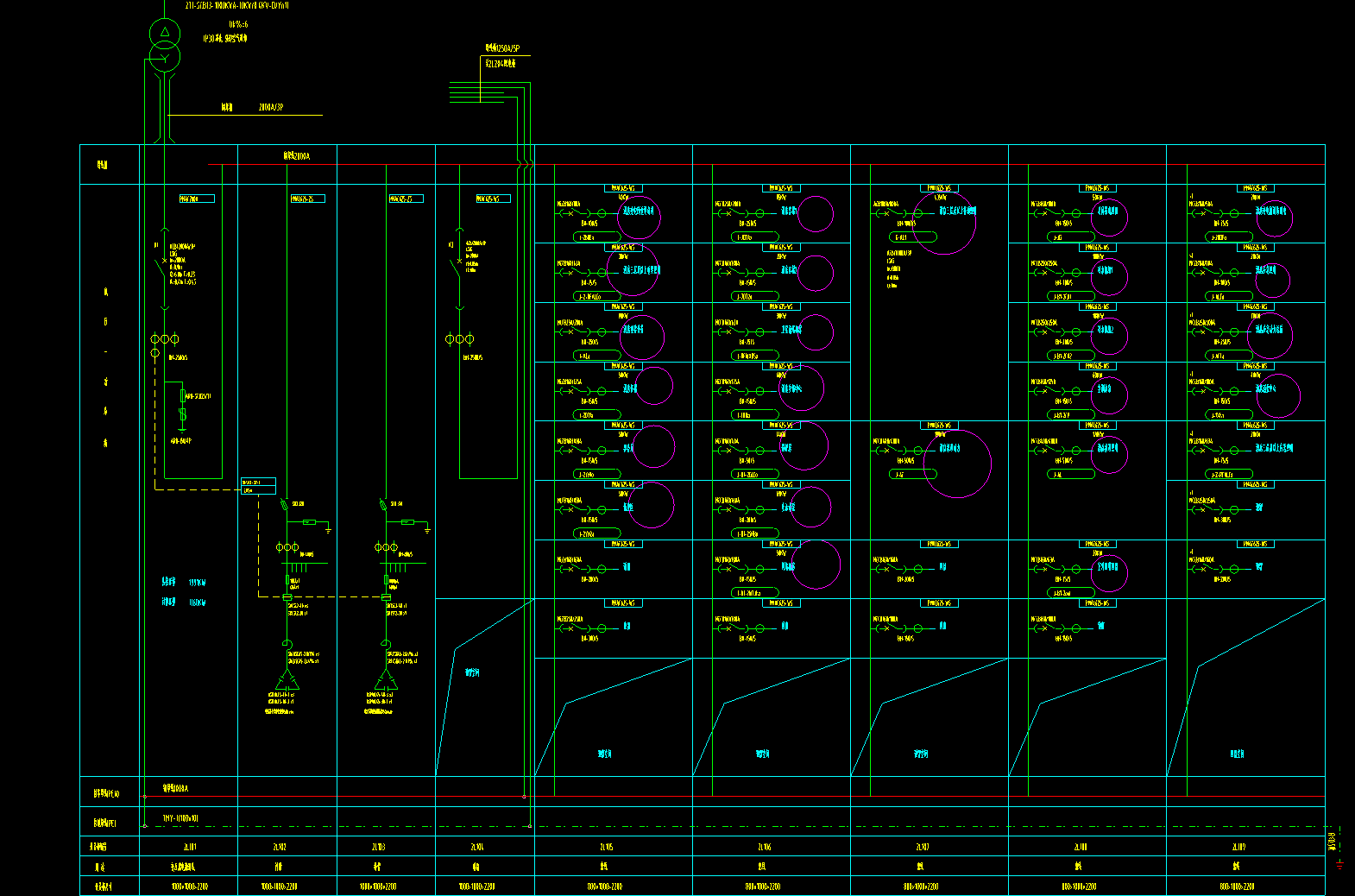Click the dimension cell under 2L101
This screenshot has width=1355, height=896.
tap(189, 887)
